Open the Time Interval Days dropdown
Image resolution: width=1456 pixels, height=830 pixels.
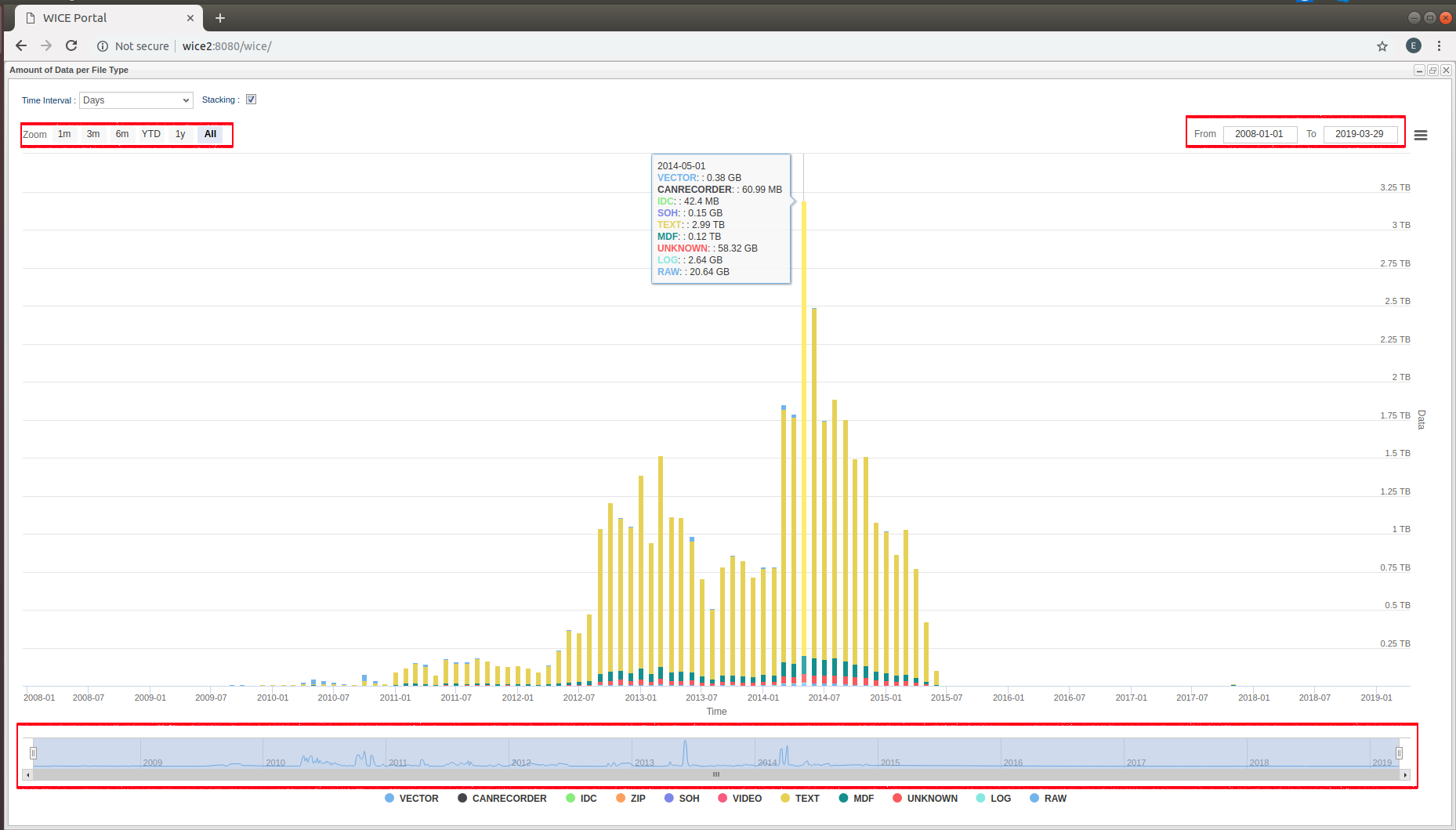136,100
